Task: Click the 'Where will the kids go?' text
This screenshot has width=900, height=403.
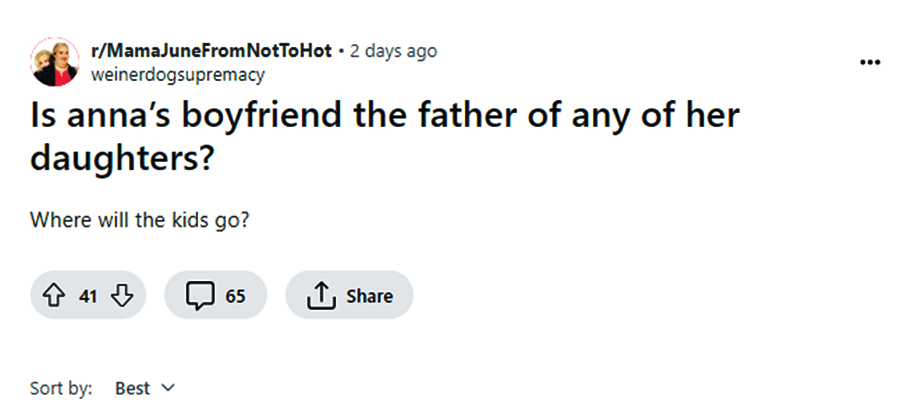Action: coord(140,219)
